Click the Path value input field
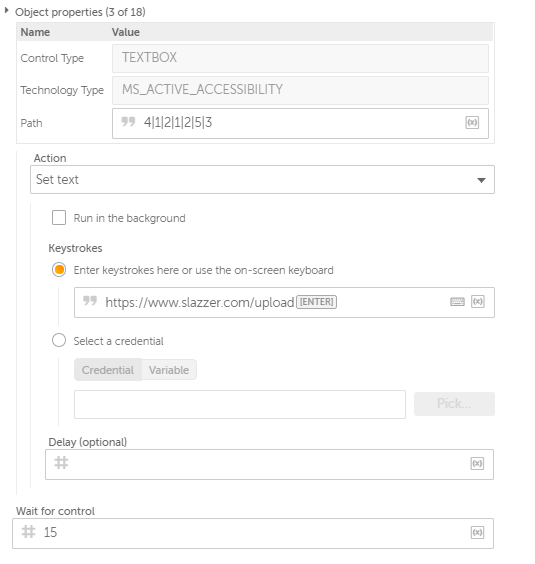 pos(300,123)
